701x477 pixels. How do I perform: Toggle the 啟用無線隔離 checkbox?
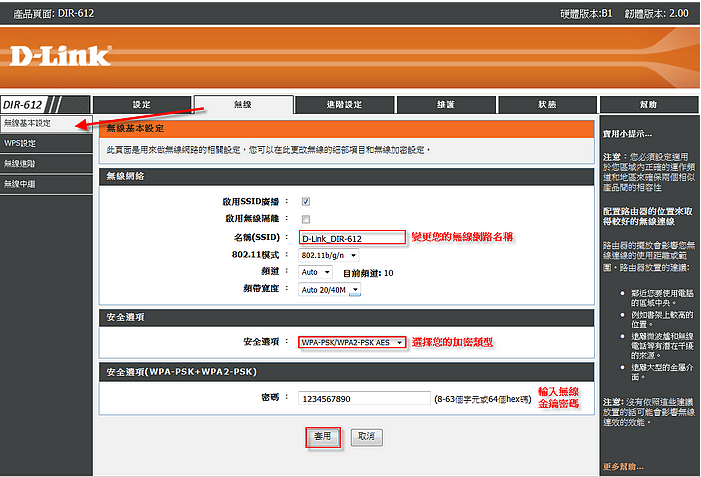306,219
